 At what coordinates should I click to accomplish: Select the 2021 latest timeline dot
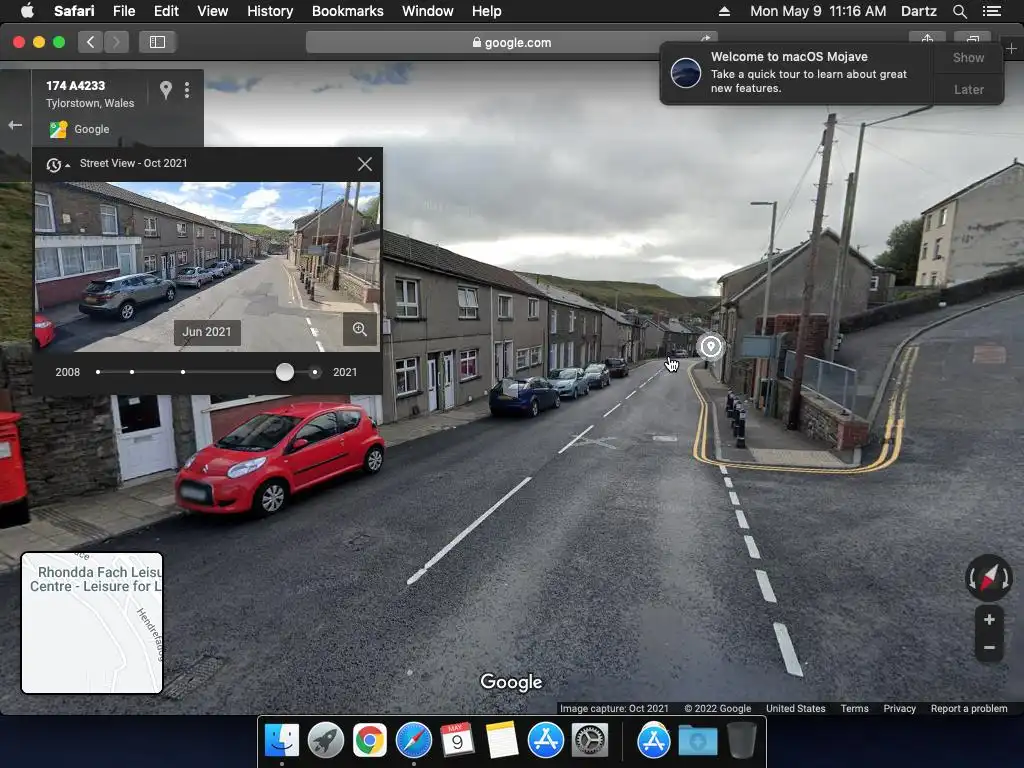pos(315,372)
